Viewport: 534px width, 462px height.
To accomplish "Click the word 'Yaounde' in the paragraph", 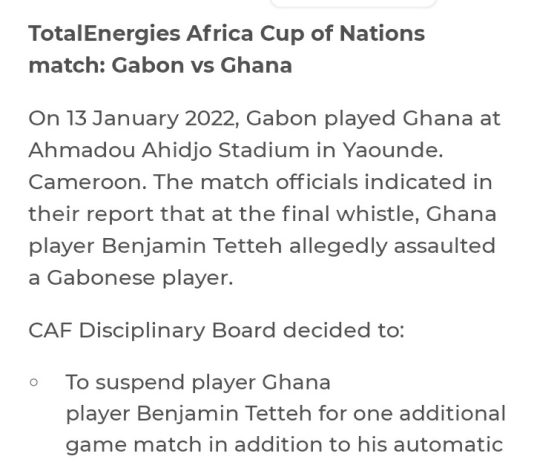I will pos(392,150).
